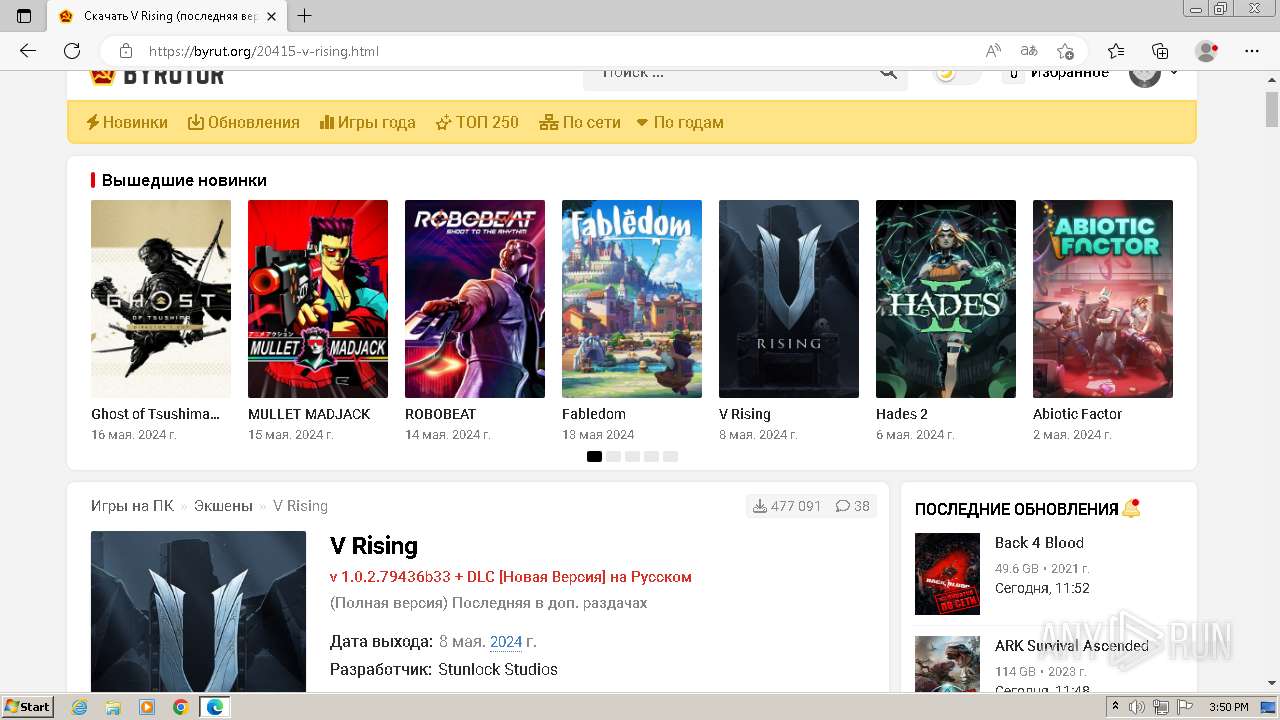Click the Stunlock Studios developer text

pos(498,669)
